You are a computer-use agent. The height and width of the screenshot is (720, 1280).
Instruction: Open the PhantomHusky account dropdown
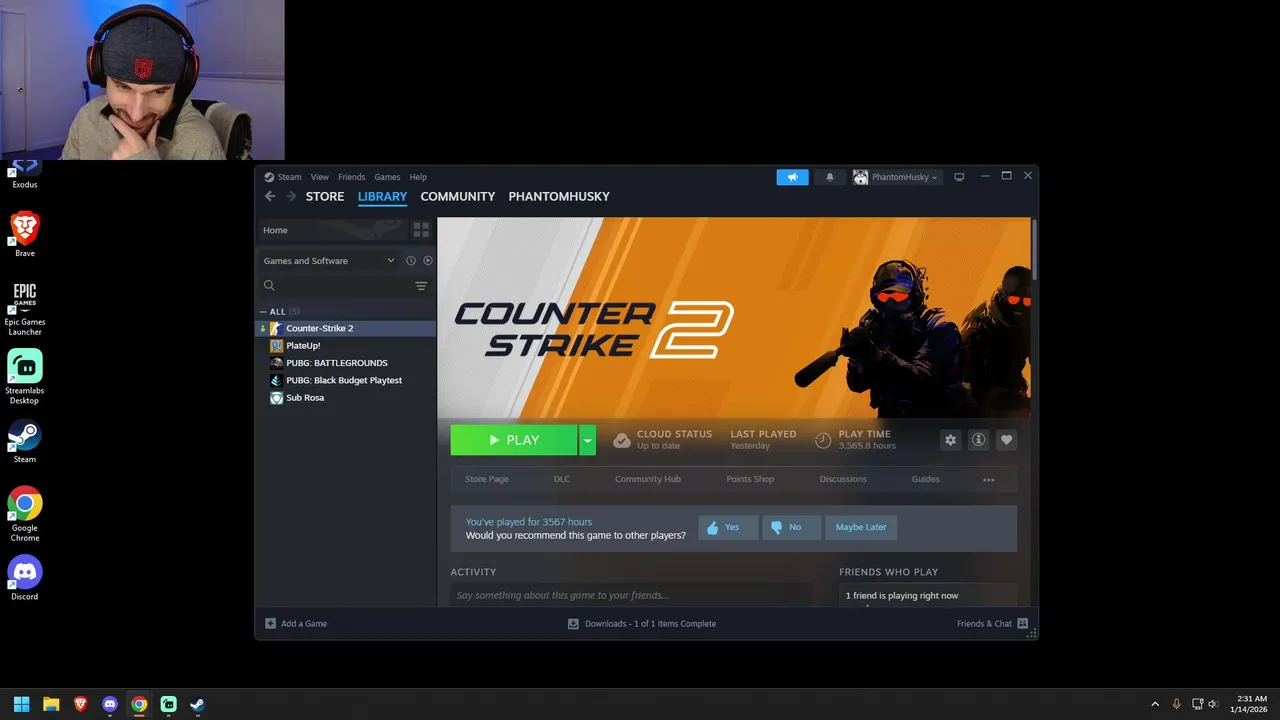point(896,177)
